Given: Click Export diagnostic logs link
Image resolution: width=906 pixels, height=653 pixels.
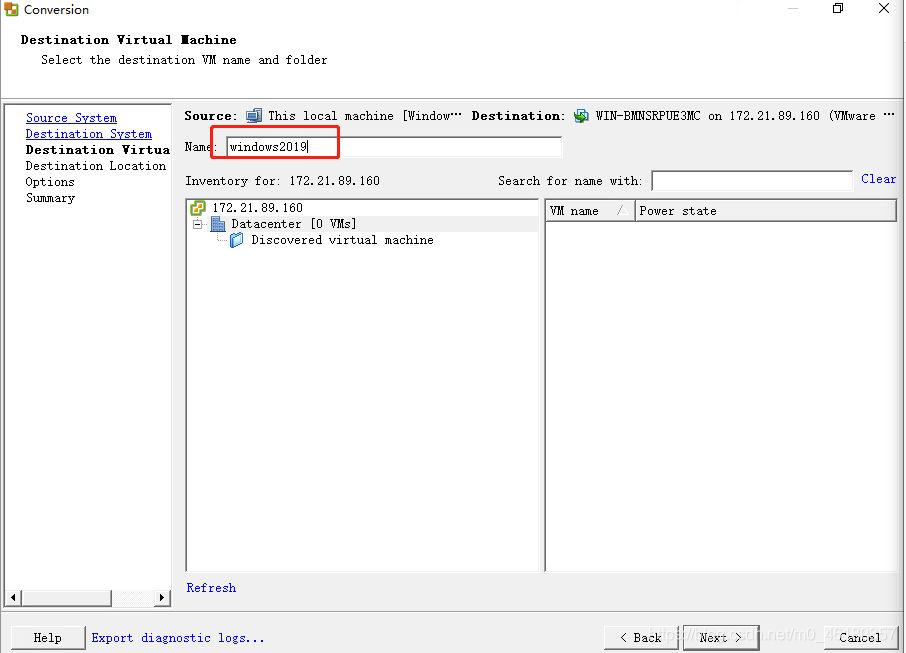Looking at the screenshot, I should tap(177, 638).
